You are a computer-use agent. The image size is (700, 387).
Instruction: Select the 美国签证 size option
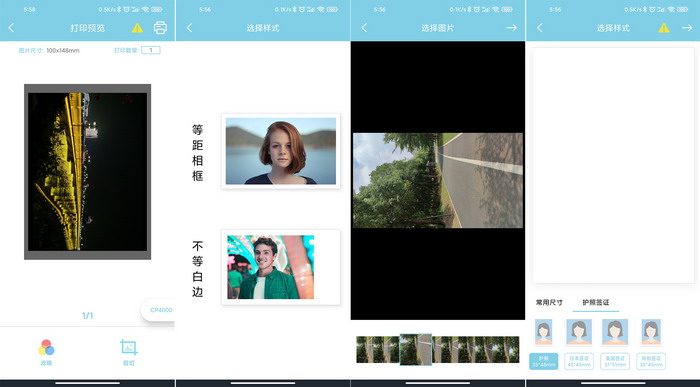click(x=615, y=361)
